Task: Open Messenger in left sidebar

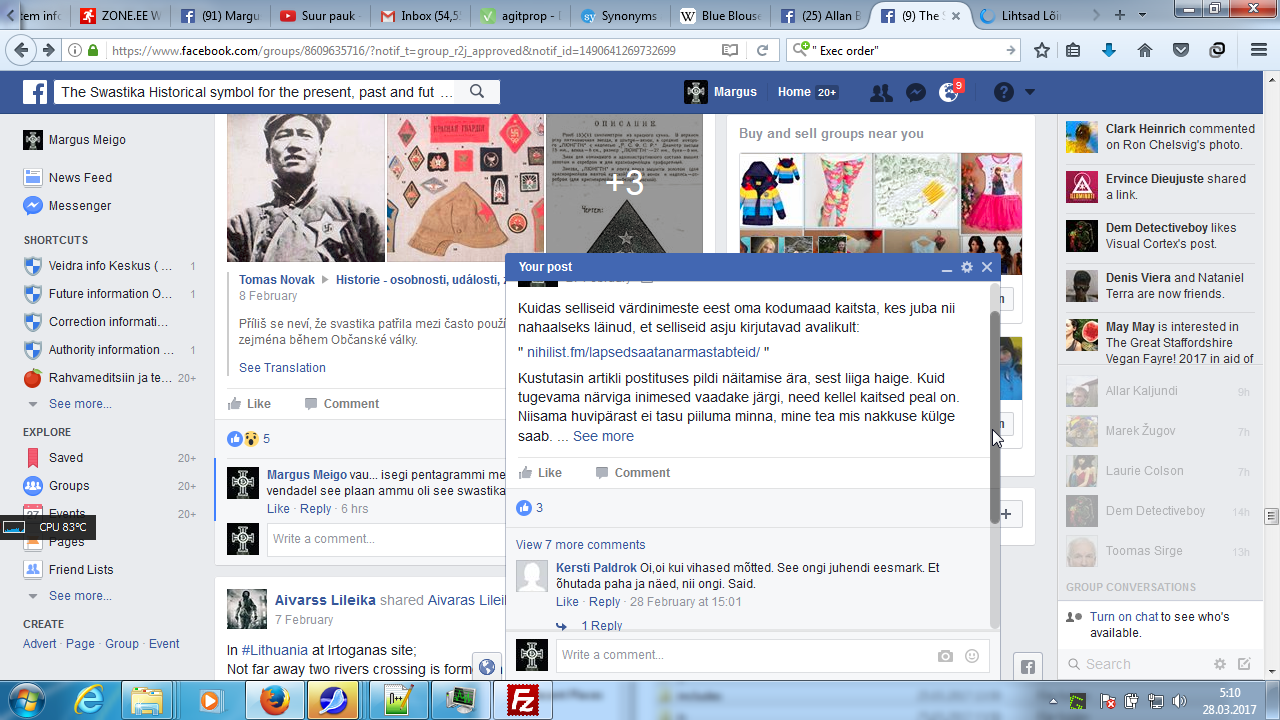Action: (x=80, y=206)
